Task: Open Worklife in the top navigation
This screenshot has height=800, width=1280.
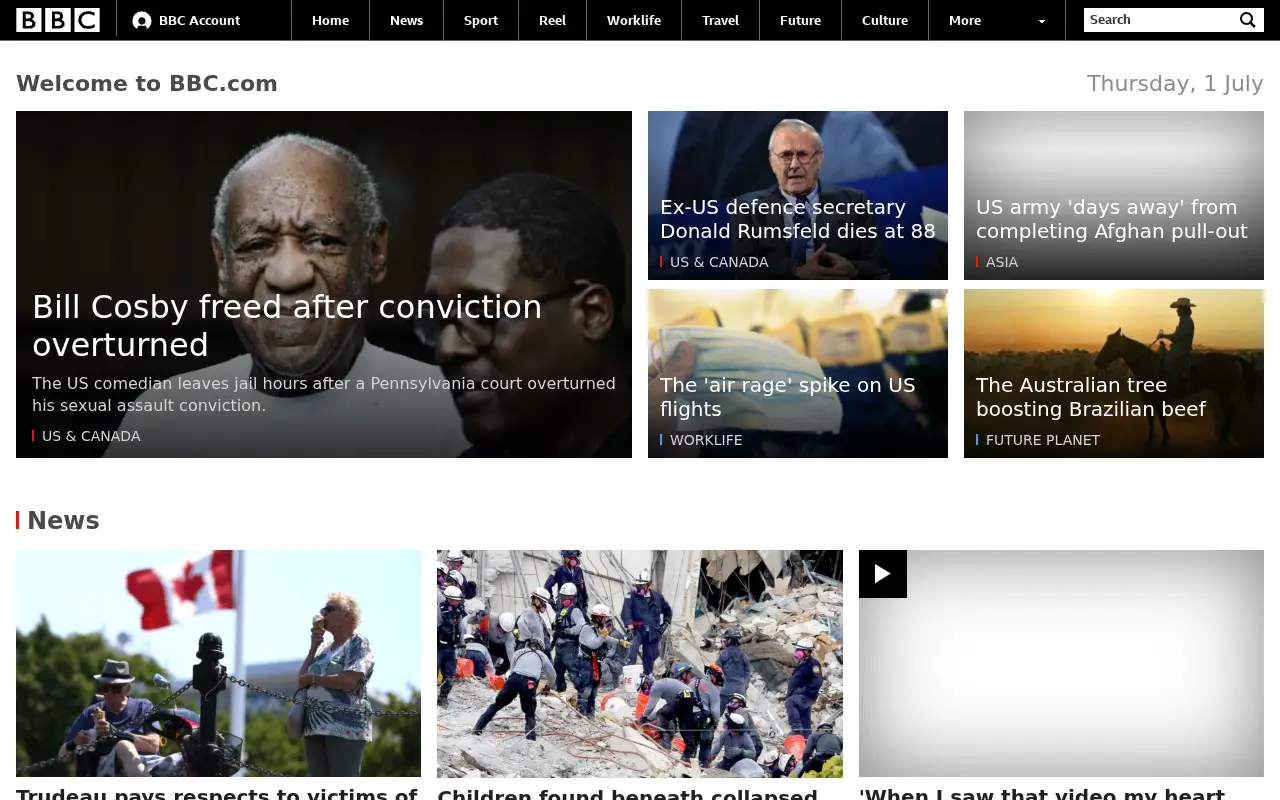Action: [634, 20]
